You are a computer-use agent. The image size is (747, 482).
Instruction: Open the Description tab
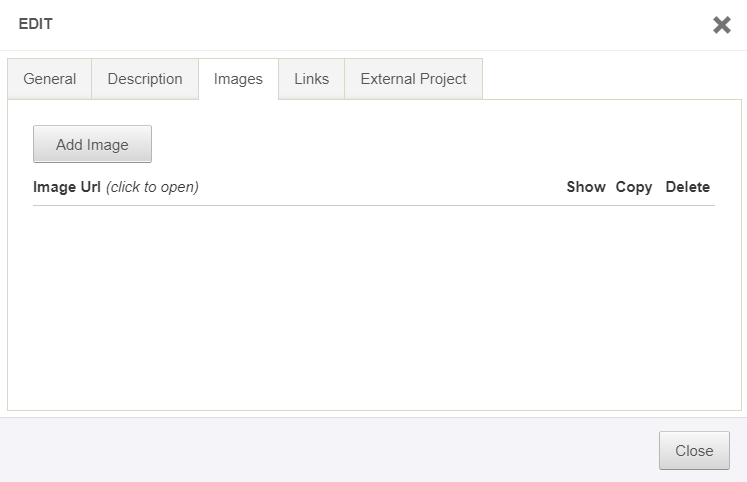145,79
